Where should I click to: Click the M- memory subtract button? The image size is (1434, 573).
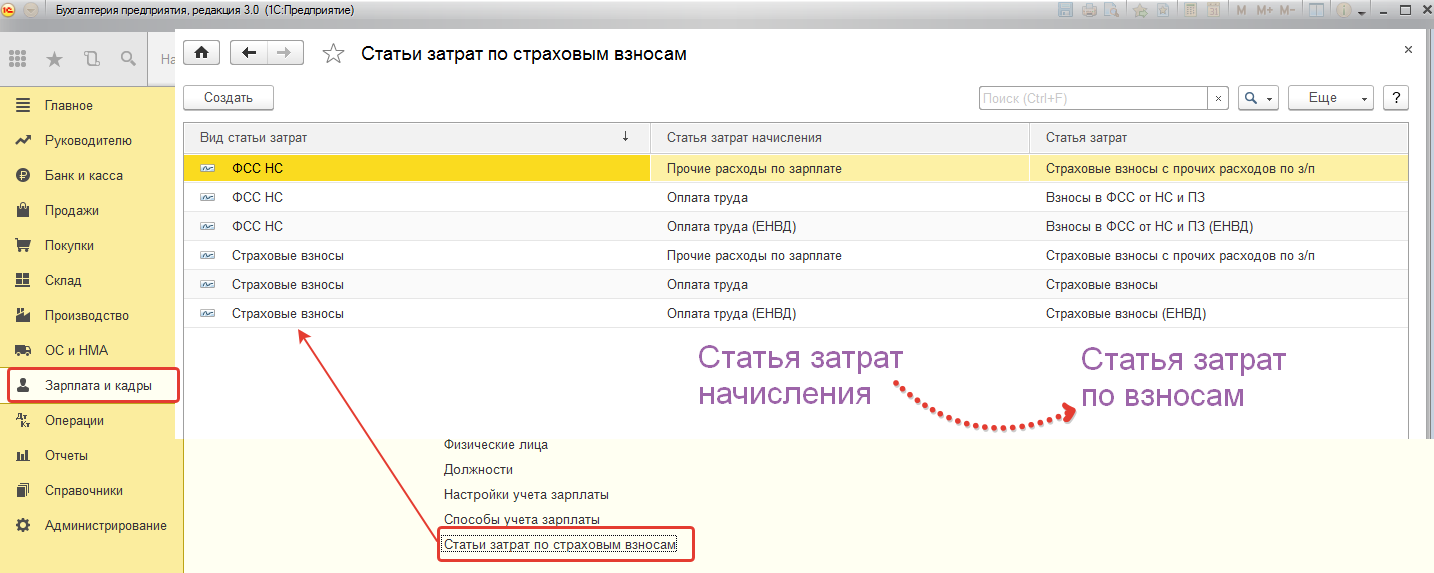click(1287, 10)
